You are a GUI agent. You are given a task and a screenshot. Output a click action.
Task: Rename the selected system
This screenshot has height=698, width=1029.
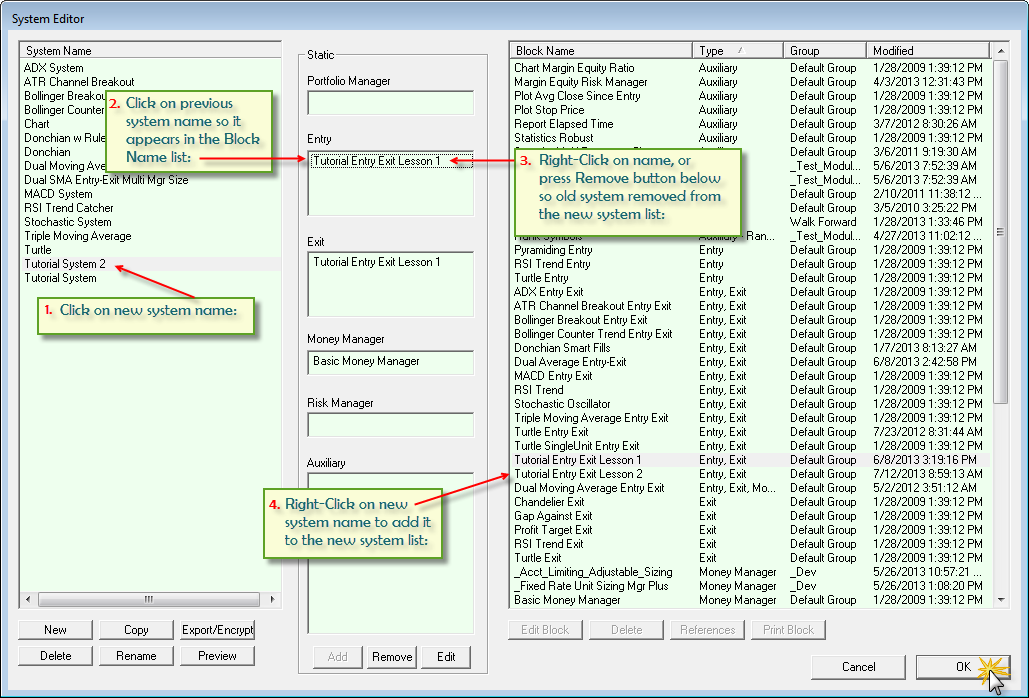point(136,656)
